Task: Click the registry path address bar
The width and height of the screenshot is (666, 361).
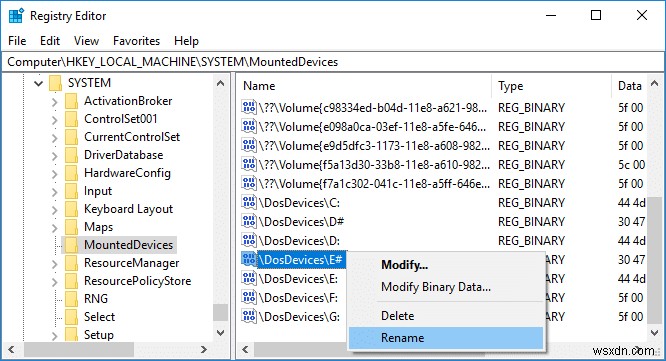Action: 333,62
